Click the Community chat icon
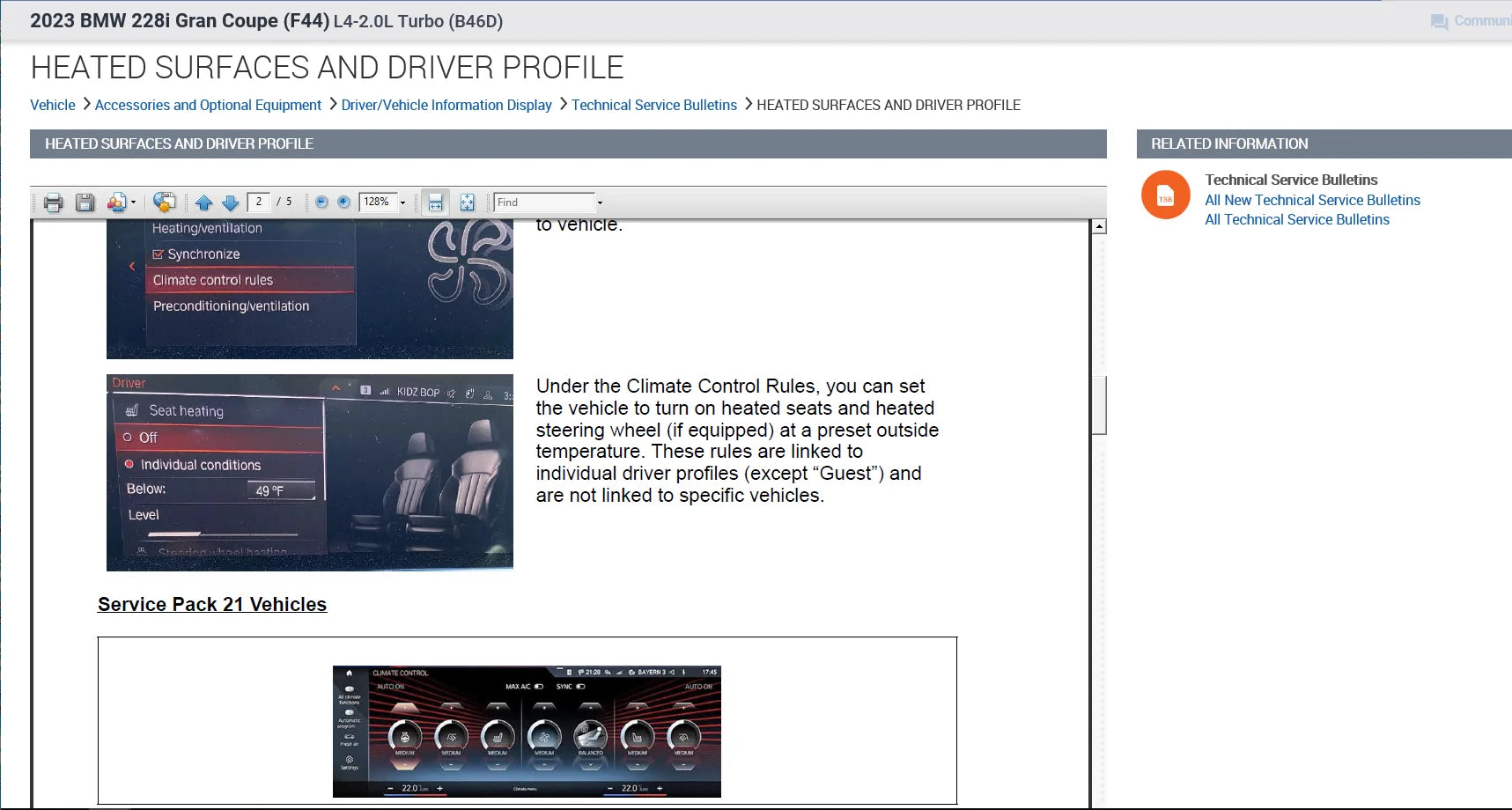The width and height of the screenshot is (1512, 810). tap(1439, 21)
